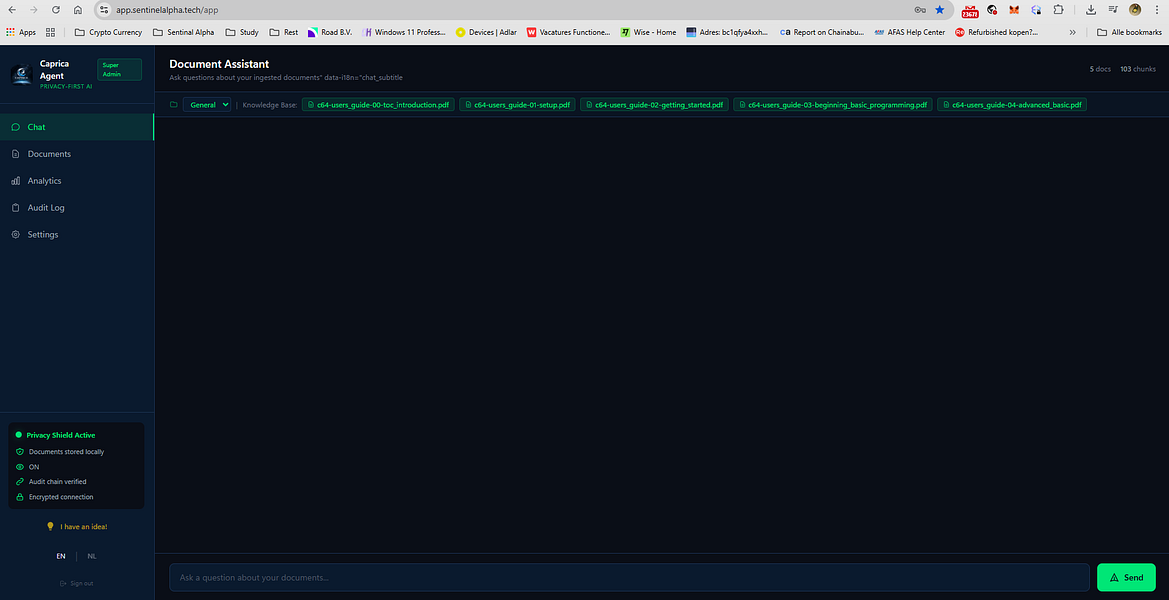Viewport: 1169px width, 600px height.
Task: Open the Apps bookmark shortcut
Action: 21,32
